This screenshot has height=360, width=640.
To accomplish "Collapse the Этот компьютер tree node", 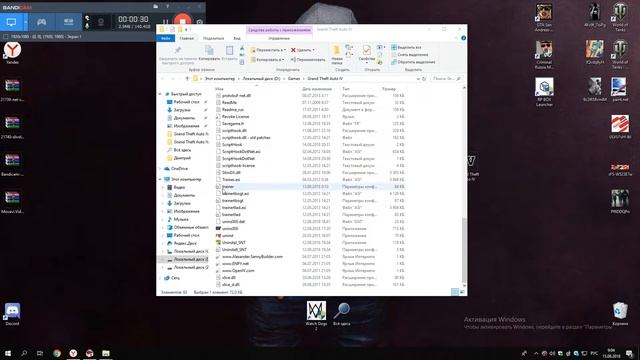I will click(160, 179).
